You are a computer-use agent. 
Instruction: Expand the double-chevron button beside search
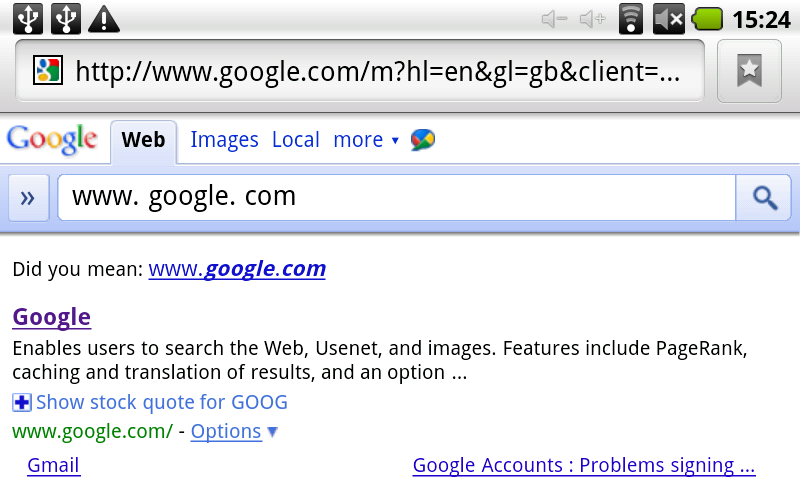(x=28, y=198)
